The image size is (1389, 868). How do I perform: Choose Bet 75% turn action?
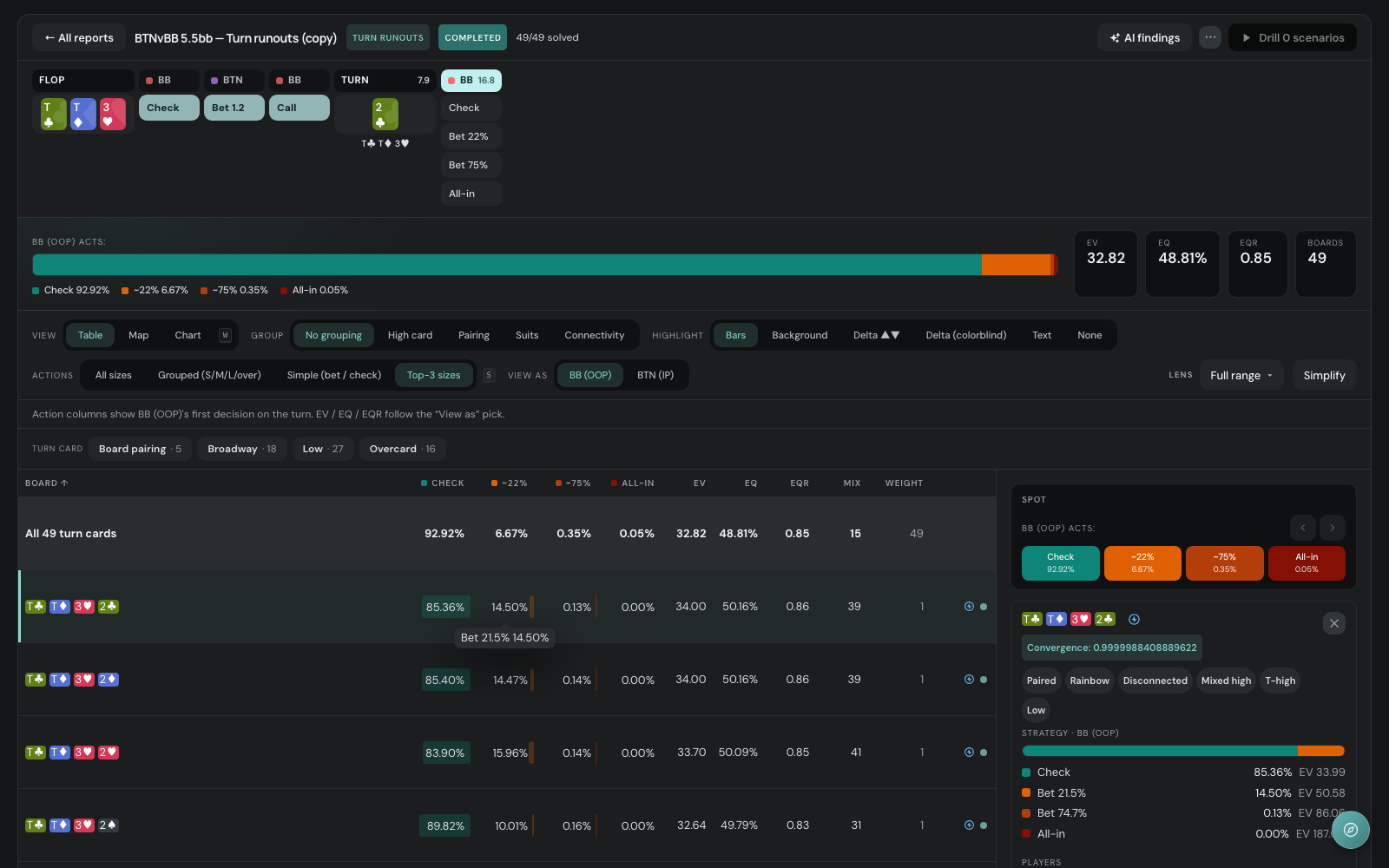click(471, 165)
